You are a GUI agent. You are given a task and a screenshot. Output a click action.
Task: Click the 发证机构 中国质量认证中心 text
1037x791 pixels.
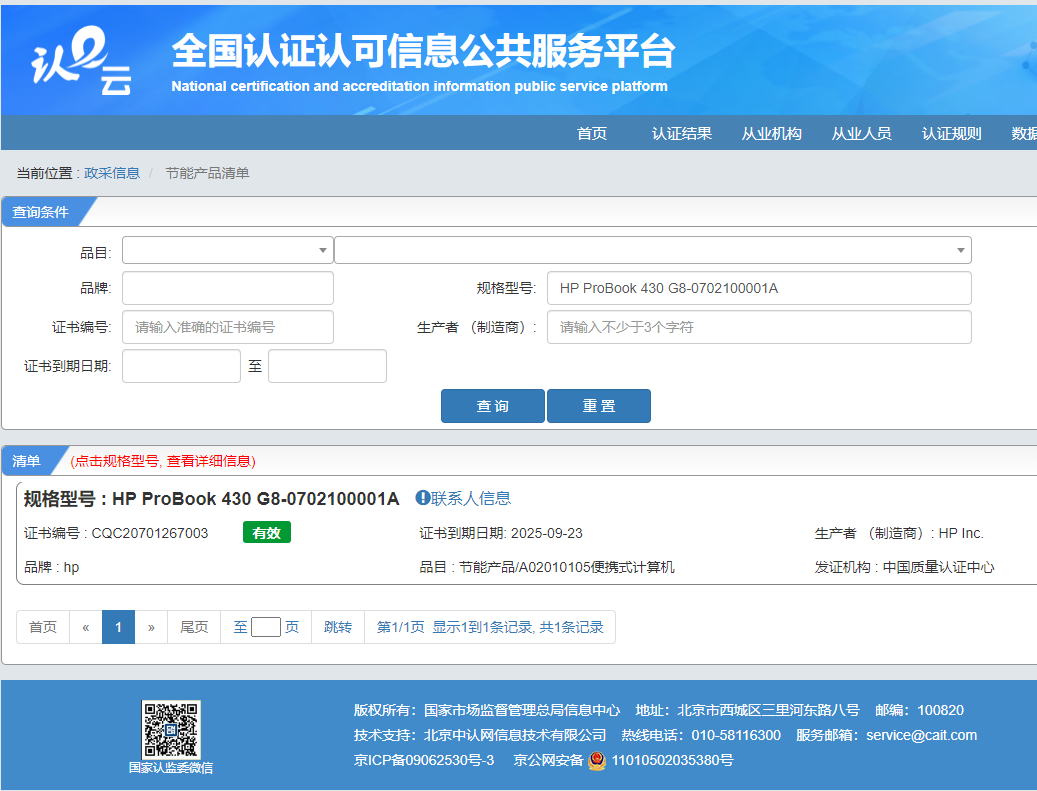[905, 567]
